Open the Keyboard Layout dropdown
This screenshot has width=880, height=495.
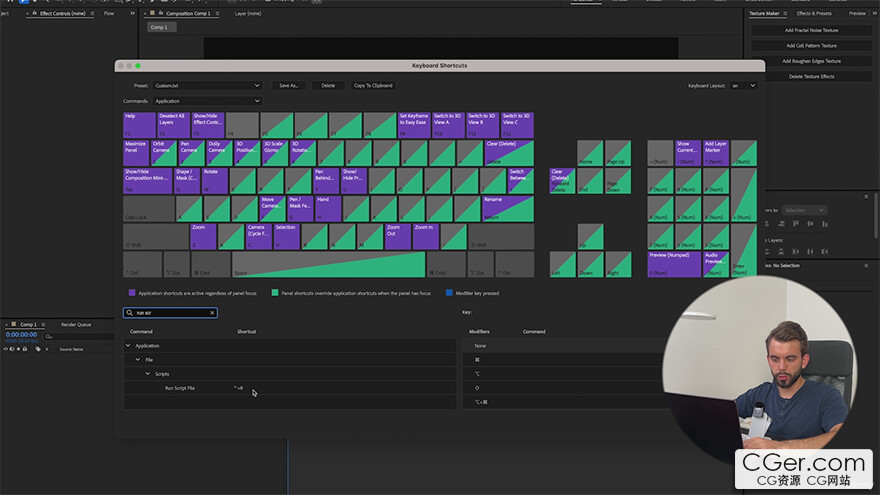coord(743,86)
